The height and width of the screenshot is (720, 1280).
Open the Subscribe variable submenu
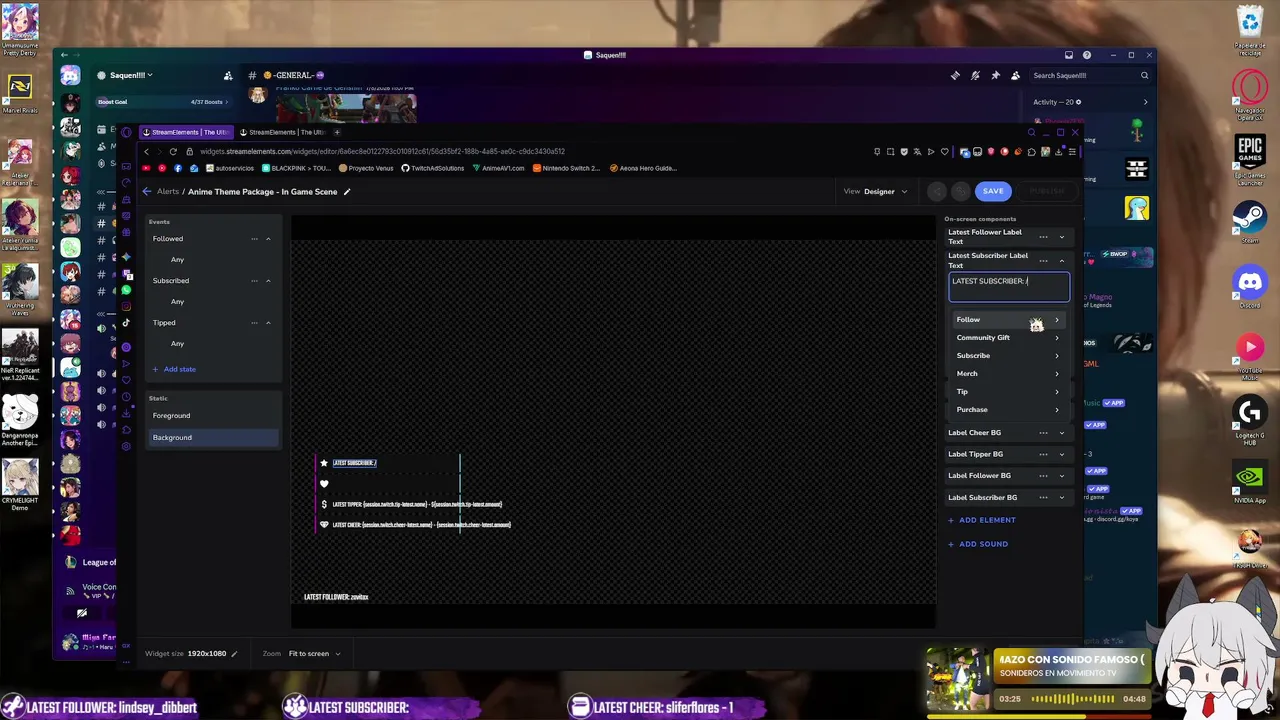tap(1007, 356)
